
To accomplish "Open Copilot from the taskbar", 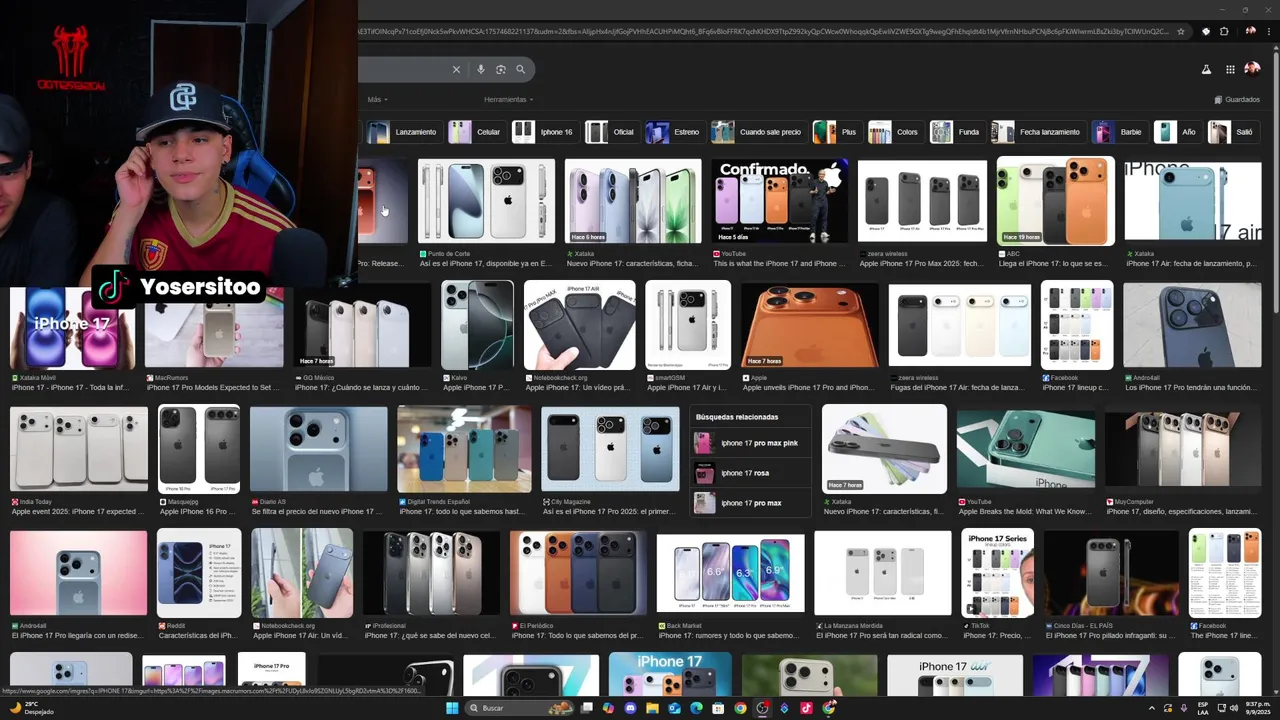I will pos(608,708).
